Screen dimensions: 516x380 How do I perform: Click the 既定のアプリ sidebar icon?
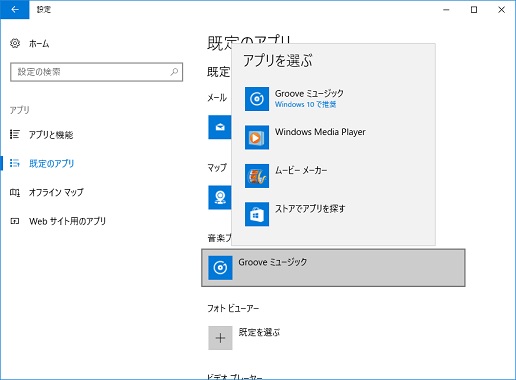tap(15, 163)
